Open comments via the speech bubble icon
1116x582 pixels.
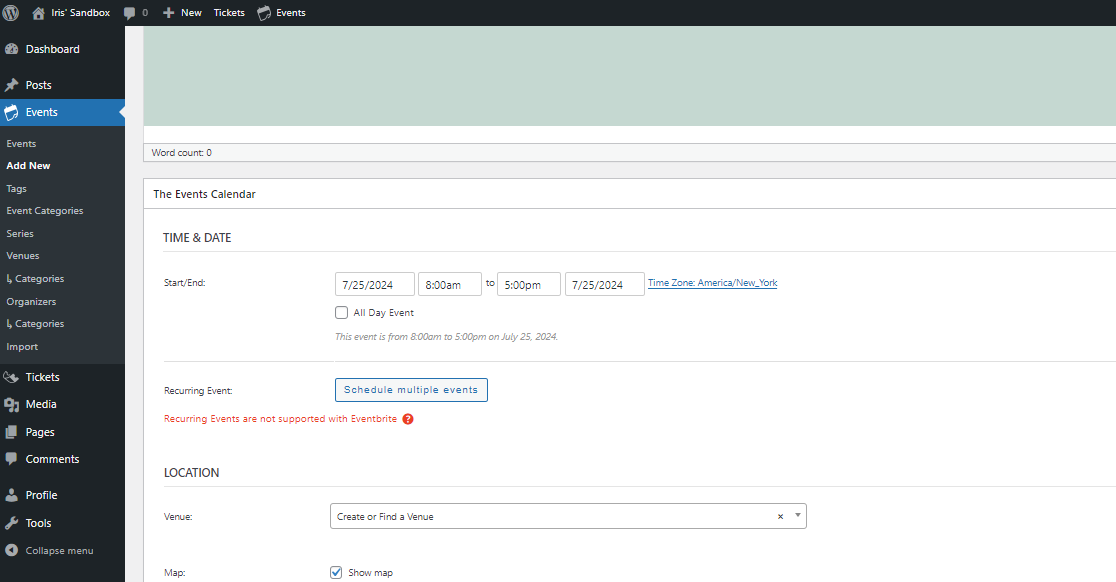(131, 12)
